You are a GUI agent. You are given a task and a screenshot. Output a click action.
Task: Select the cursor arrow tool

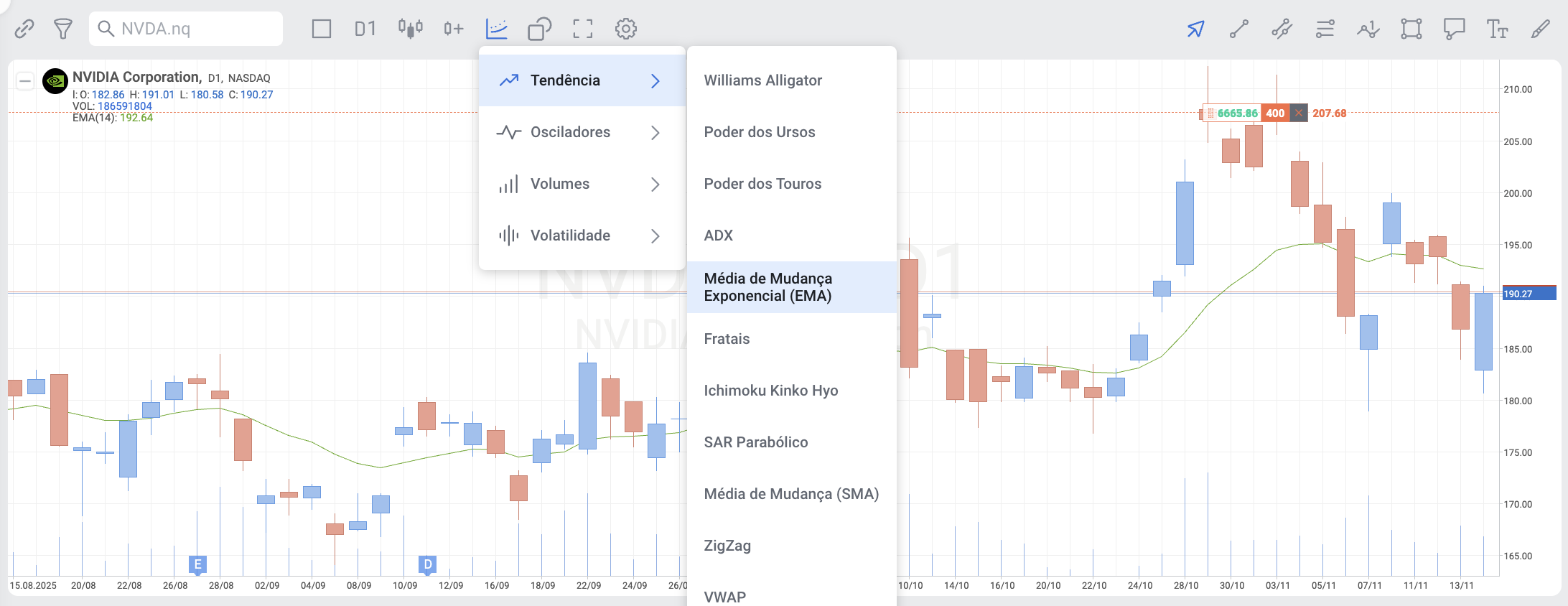pos(1195,29)
